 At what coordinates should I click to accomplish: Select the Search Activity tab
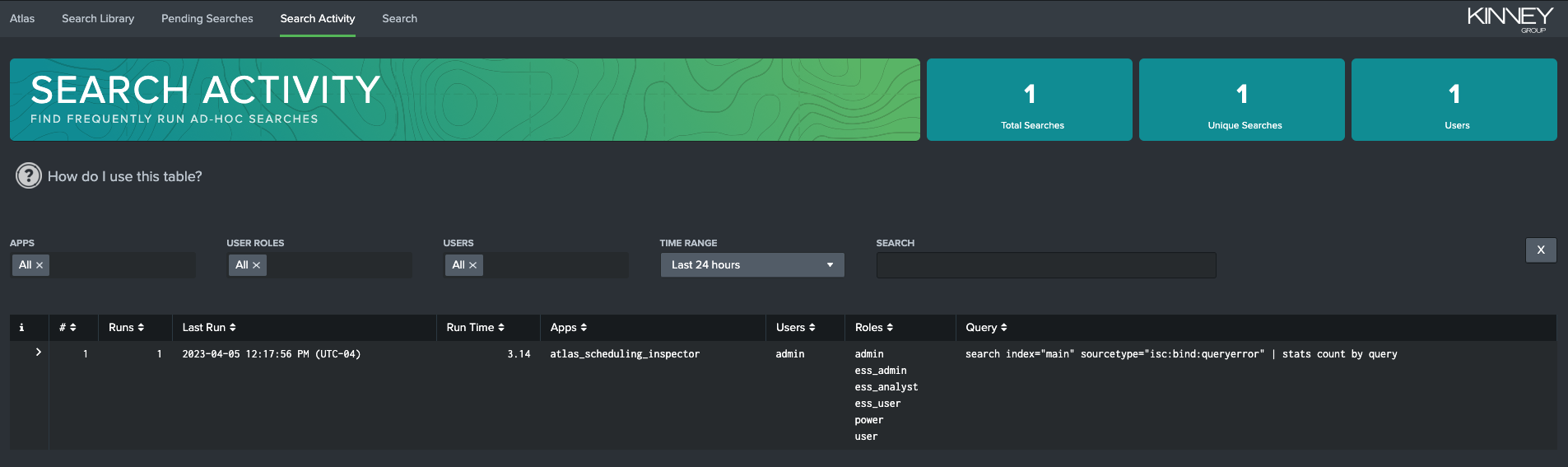point(318,18)
